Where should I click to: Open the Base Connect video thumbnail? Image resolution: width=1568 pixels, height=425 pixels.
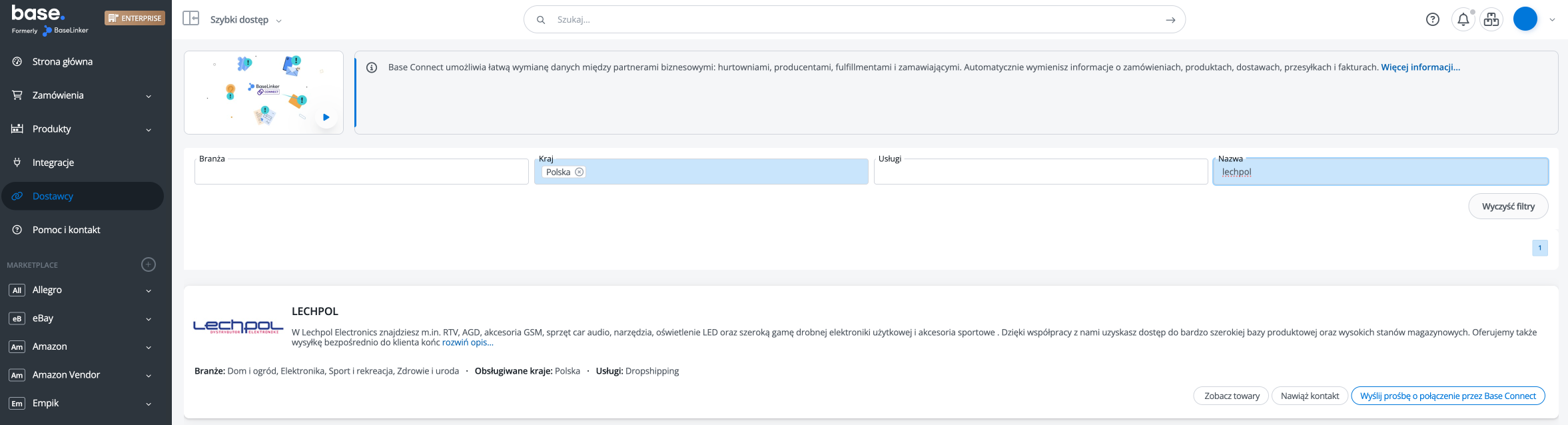point(264,93)
